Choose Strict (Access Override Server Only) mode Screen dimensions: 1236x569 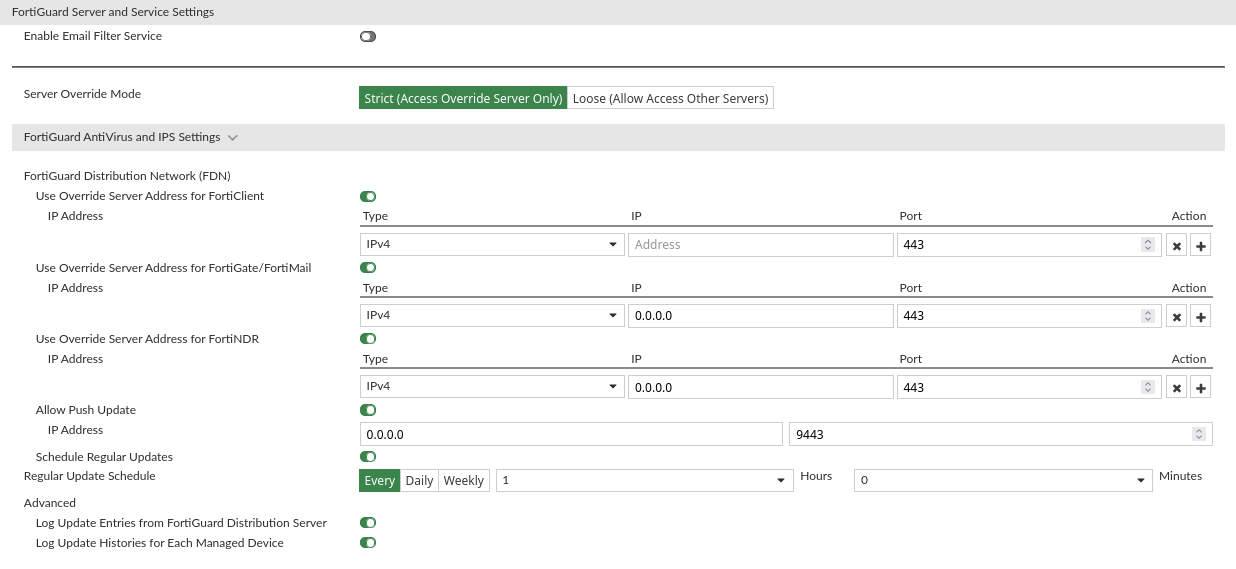click(x=463, y=99)
